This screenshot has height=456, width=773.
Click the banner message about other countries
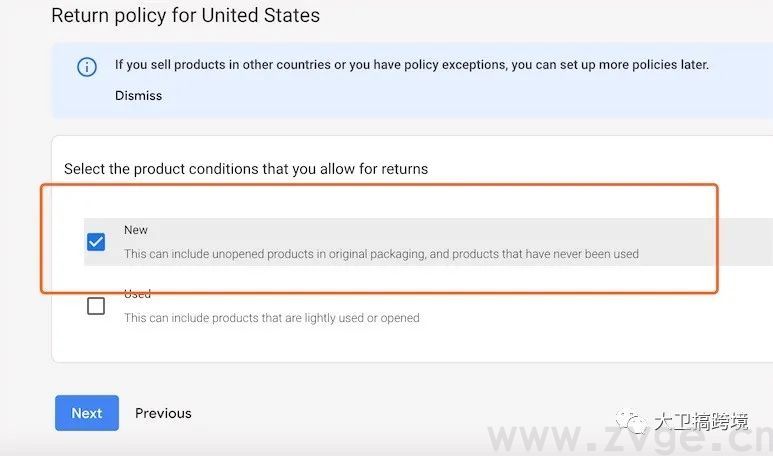pyautogui.click(x=411, y=65)
